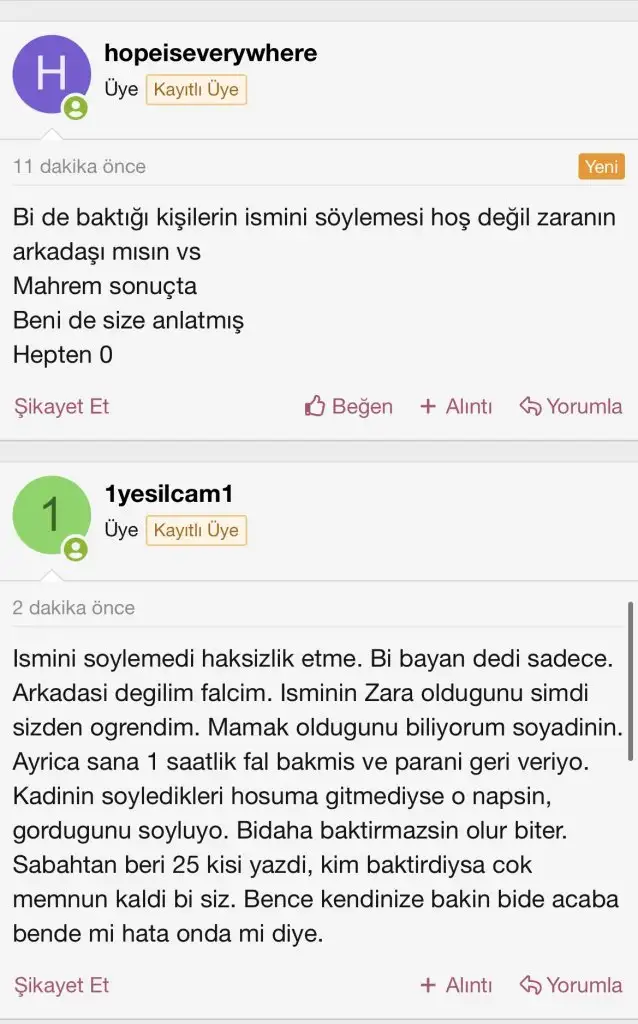Click the Kayıtlı Üye badge under 1yesilcam1
This screenshot has height=1024, width=638.
[196, 530]
